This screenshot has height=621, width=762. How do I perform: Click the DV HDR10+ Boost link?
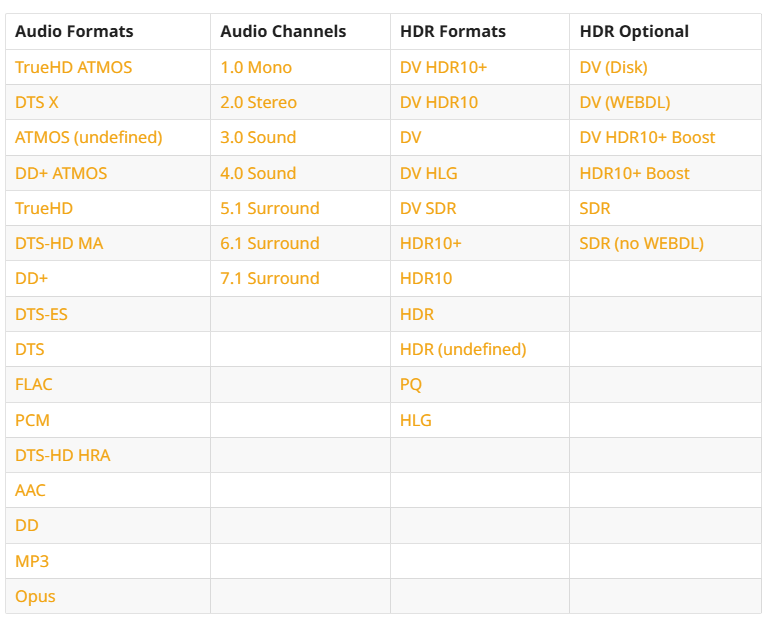[x=647, y=138]
